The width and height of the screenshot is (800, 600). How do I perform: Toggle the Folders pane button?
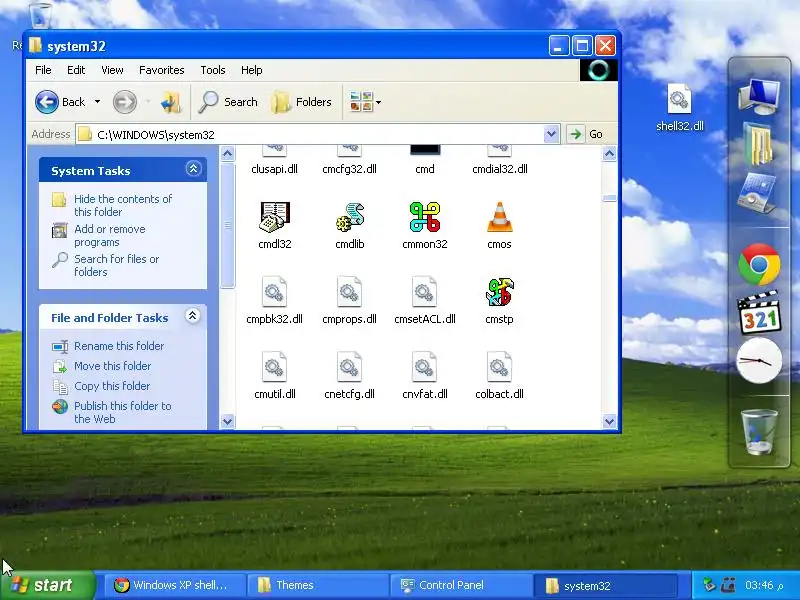click(x=302, y=102)
